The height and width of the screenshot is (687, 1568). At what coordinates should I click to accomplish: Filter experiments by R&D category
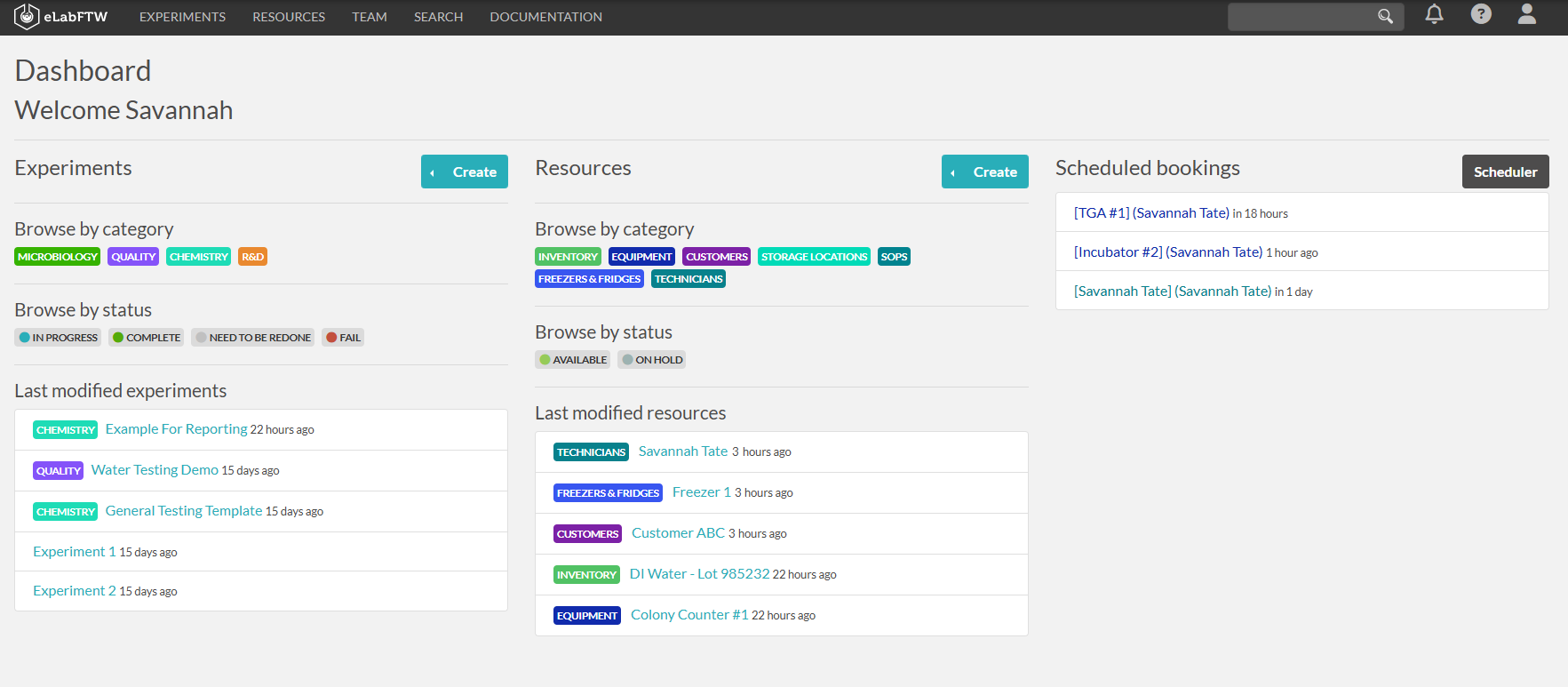[x=252, y=257]
